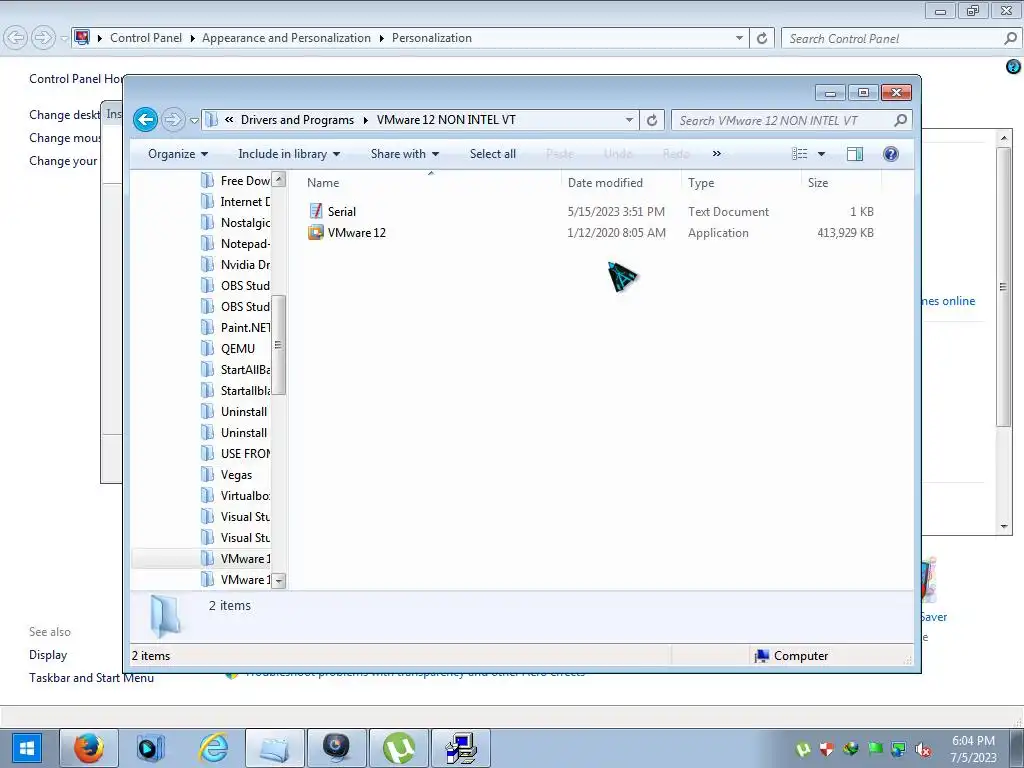Select the Nostalgic folder in tree
The height and width of the screenshot is (768, 1024).
tap(245, 223)
